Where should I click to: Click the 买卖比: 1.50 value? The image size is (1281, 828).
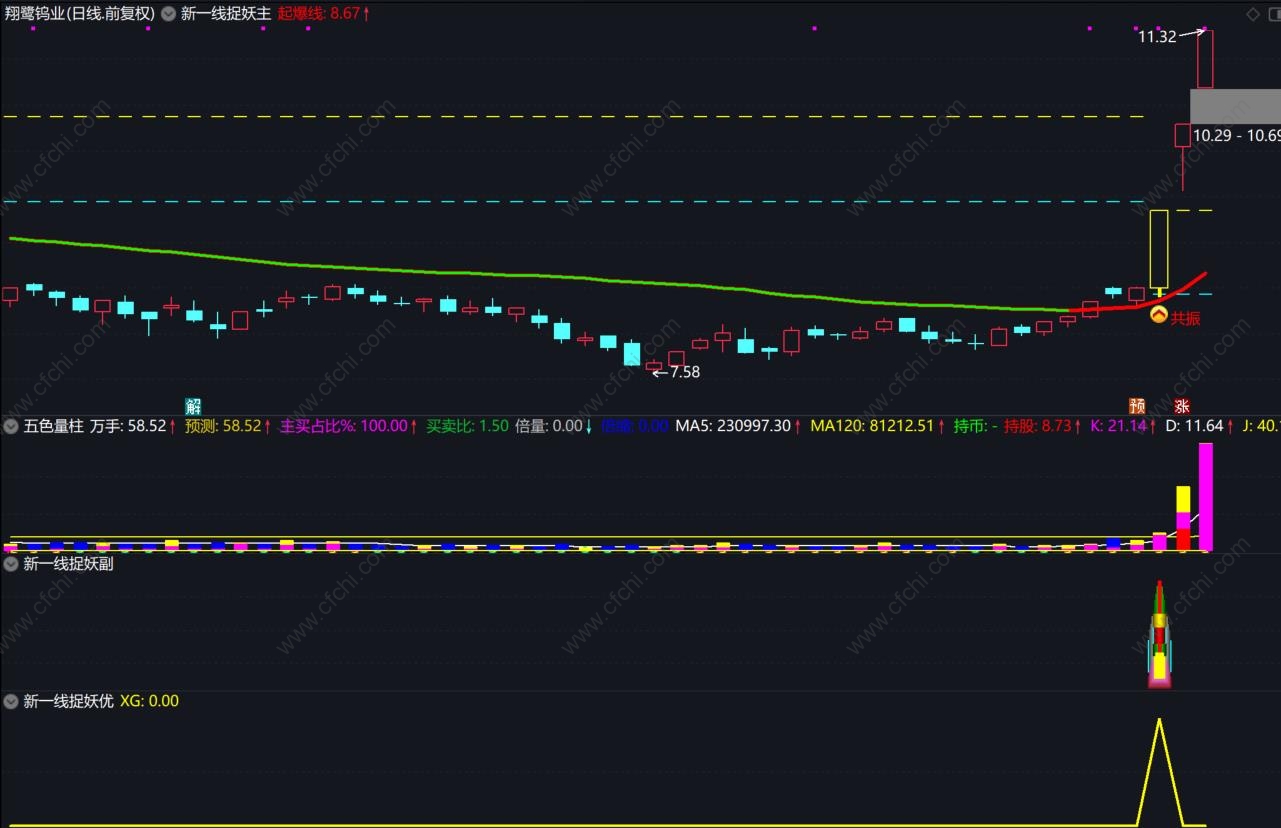(467, 426)
